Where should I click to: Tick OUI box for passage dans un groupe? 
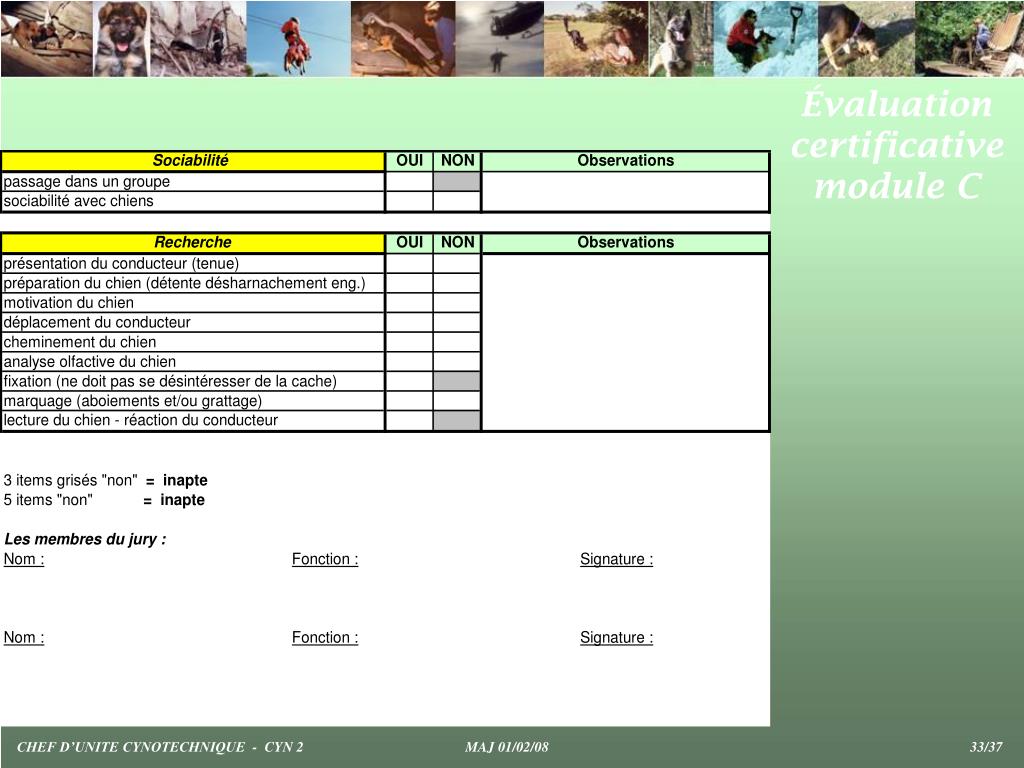point(409,182)
